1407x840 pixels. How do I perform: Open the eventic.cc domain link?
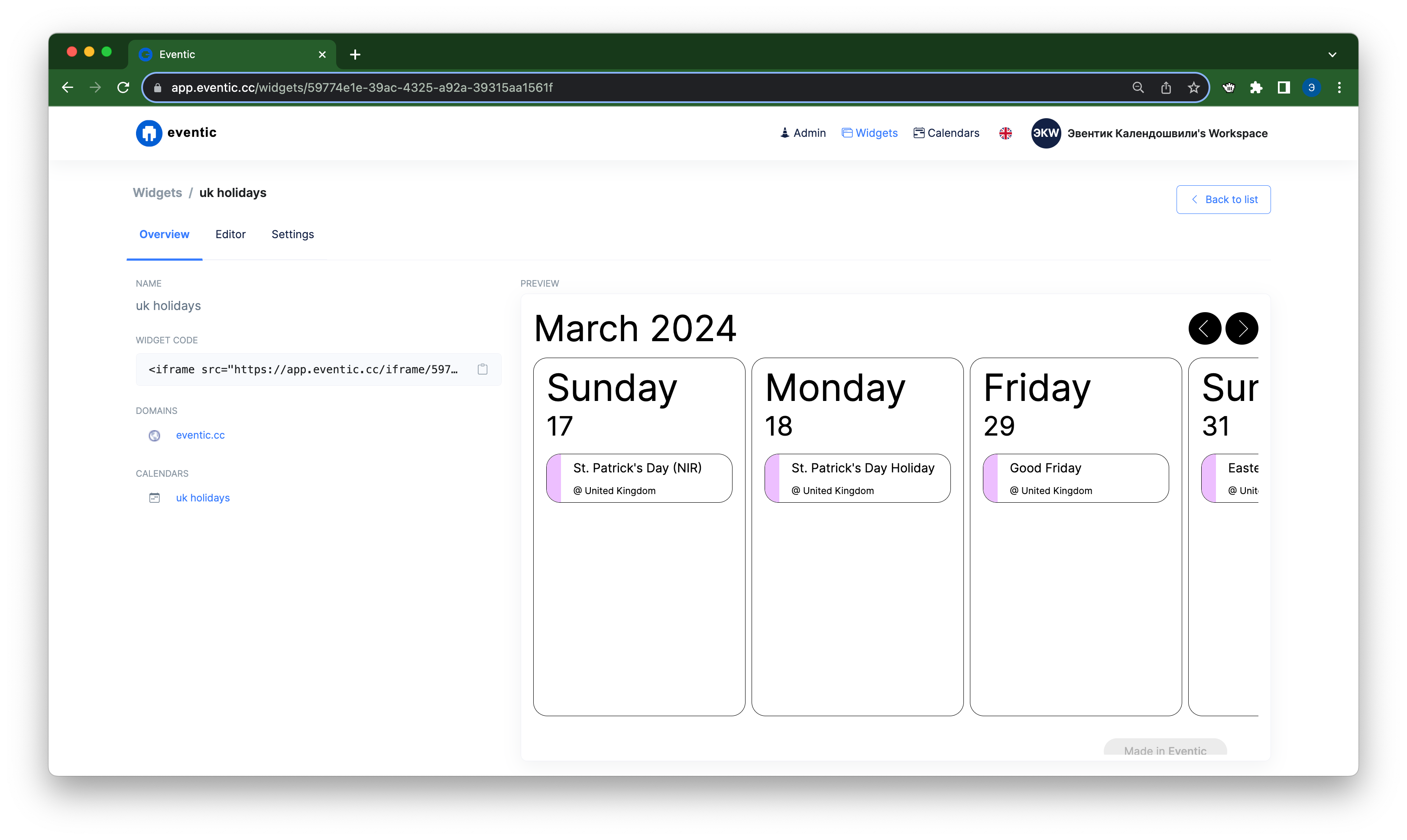[201, 435]
